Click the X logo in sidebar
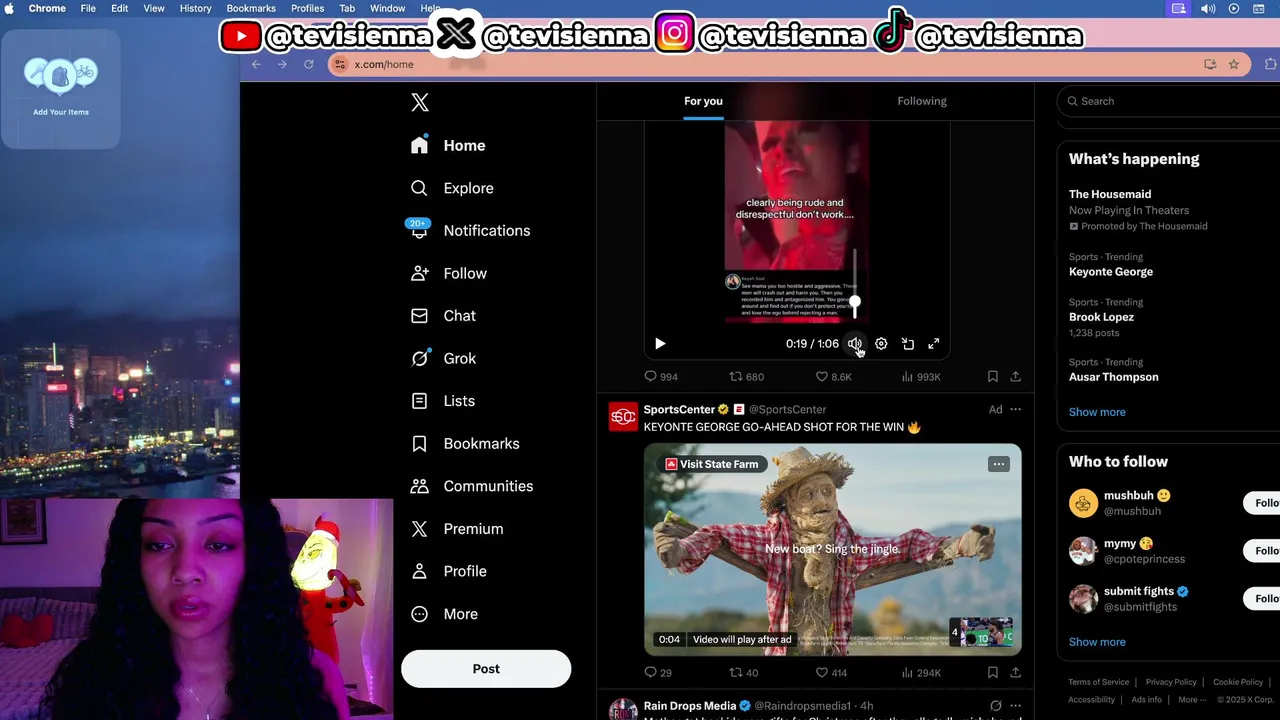Viewport: 1280px width, 720px height. 420,102
